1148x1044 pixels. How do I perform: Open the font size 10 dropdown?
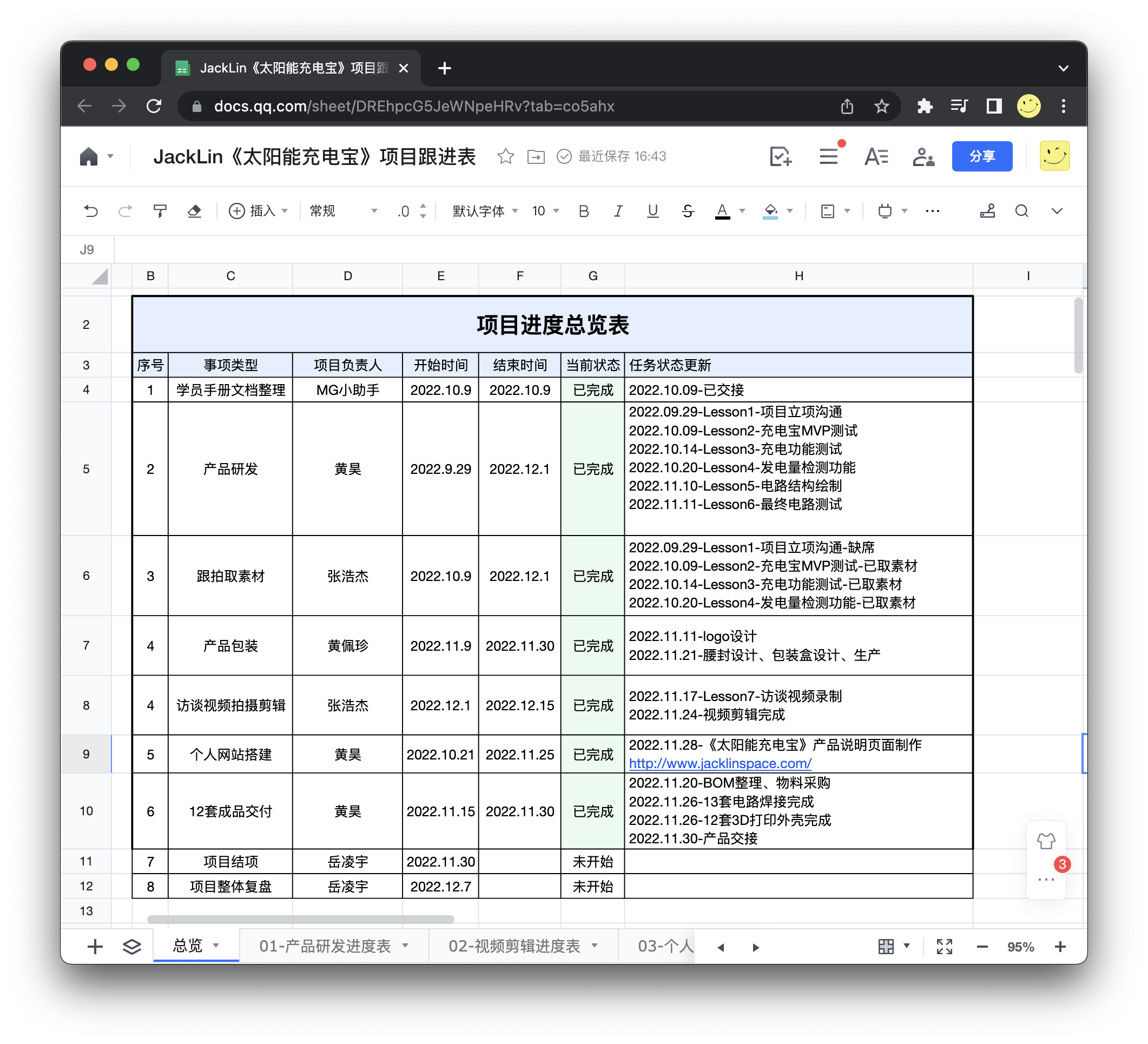545,211
